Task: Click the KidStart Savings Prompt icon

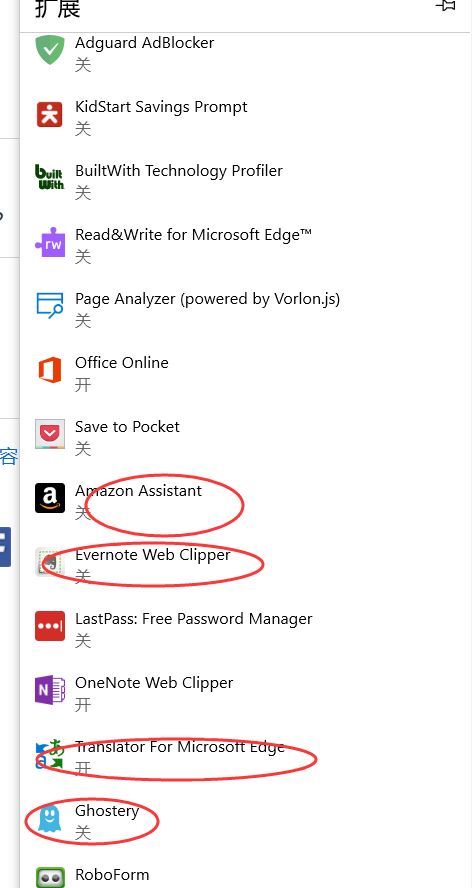Action: [50, 114]
